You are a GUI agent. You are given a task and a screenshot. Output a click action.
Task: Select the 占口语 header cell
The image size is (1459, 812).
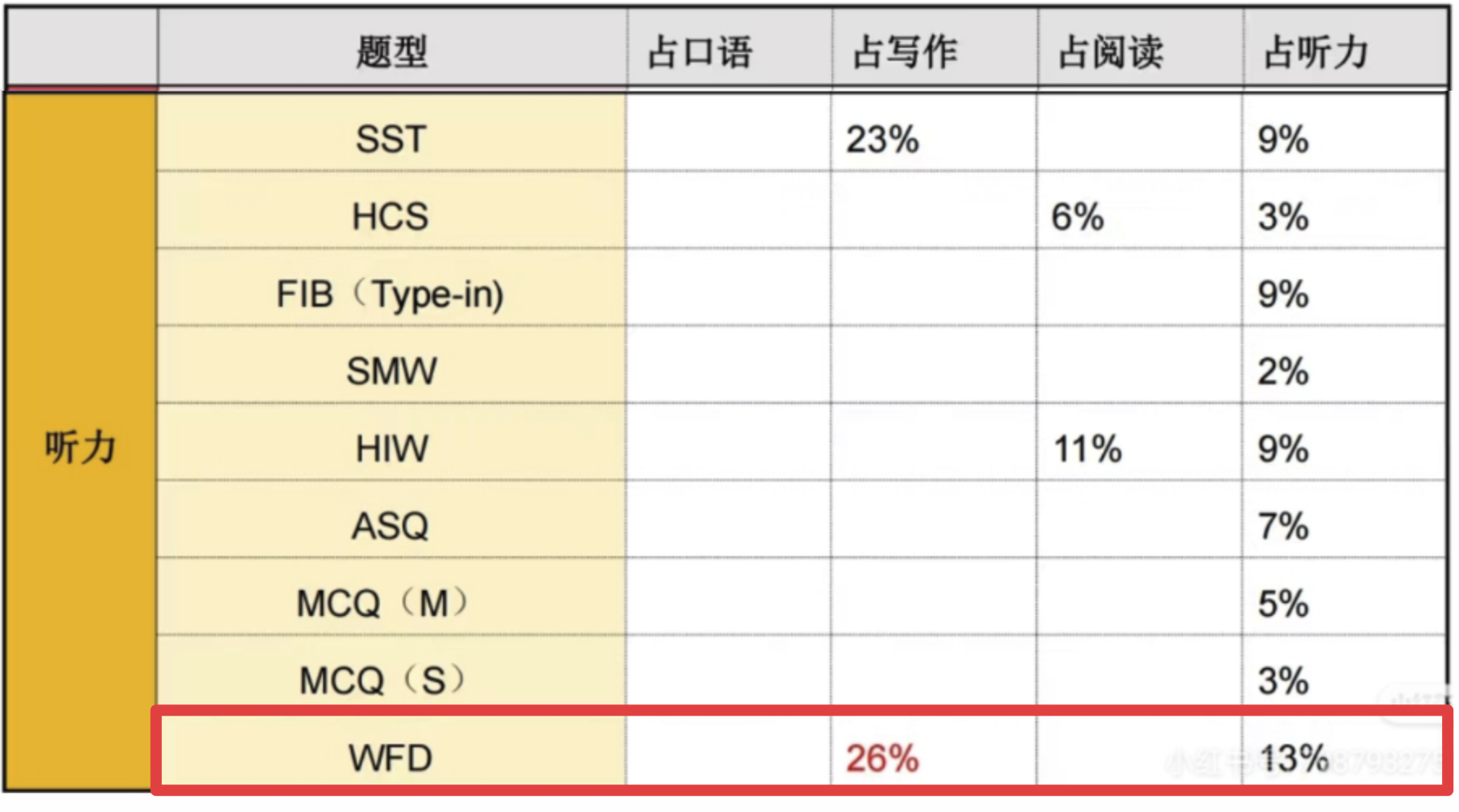700,52
